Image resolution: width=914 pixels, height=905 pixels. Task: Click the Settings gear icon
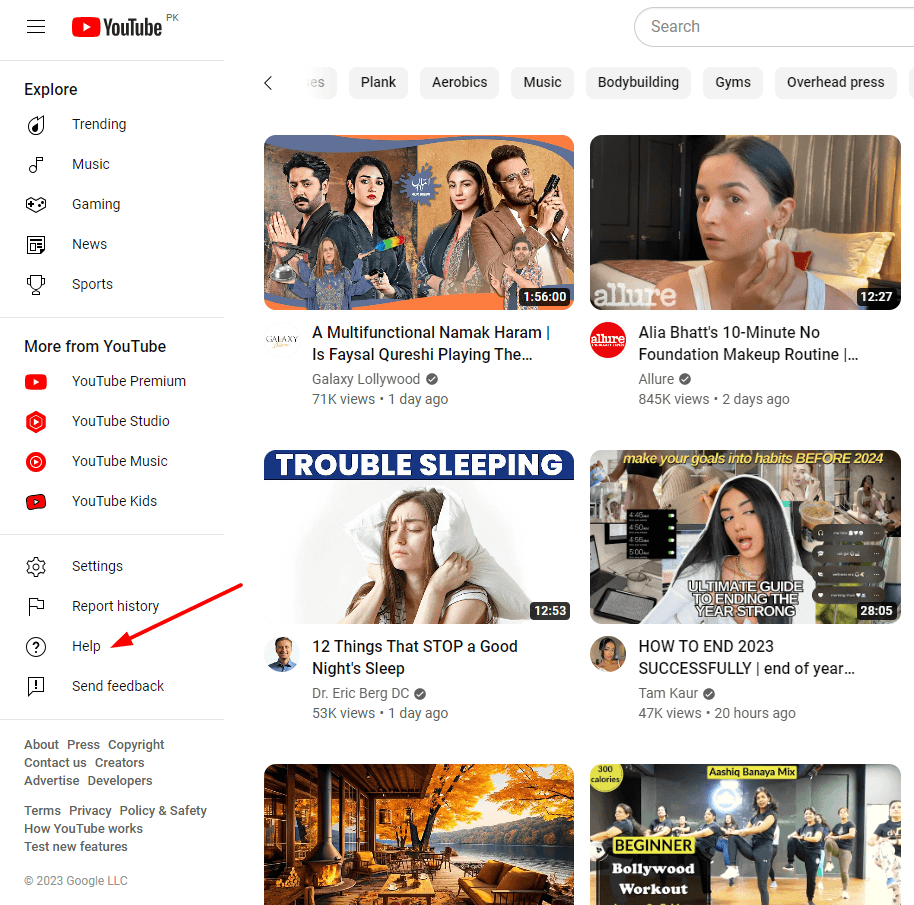click(x=36, y=566)
